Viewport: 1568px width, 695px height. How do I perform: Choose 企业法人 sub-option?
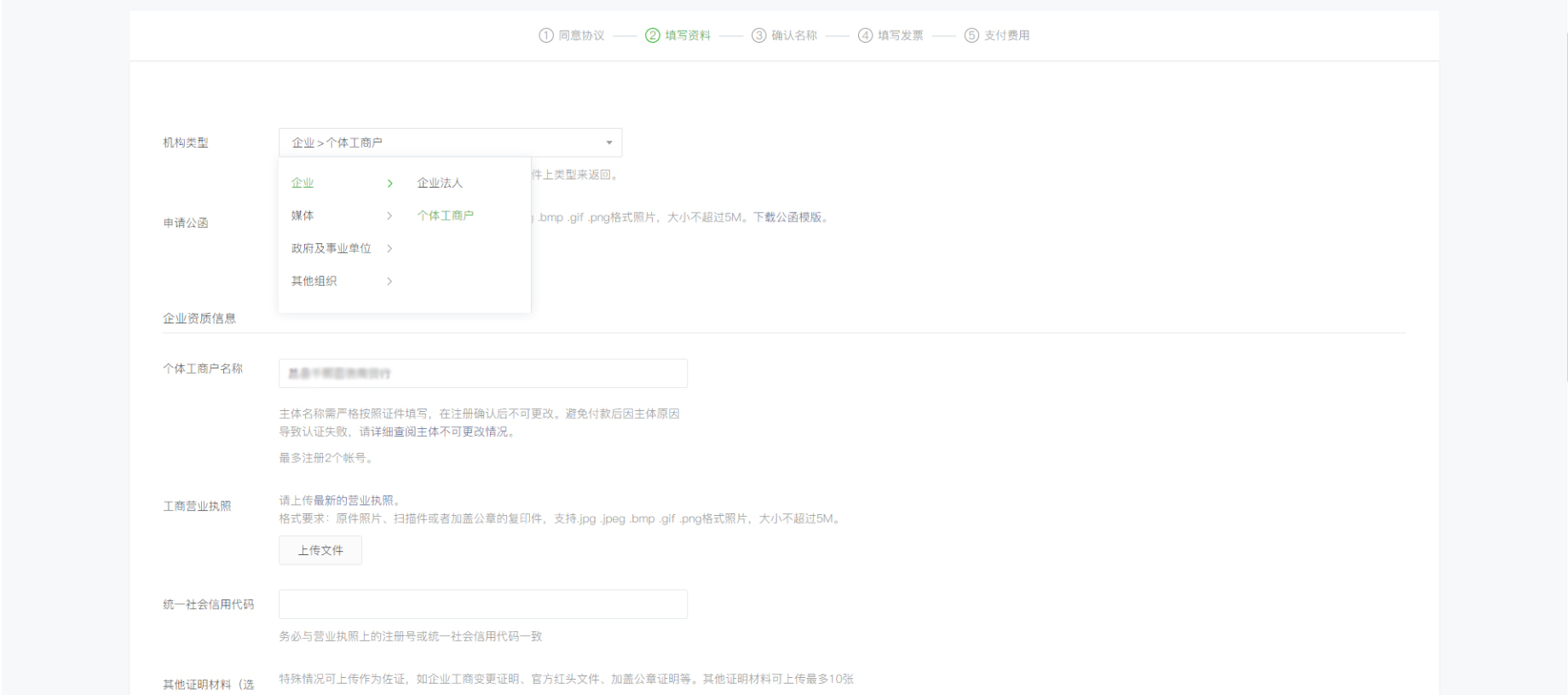point(440,182)
